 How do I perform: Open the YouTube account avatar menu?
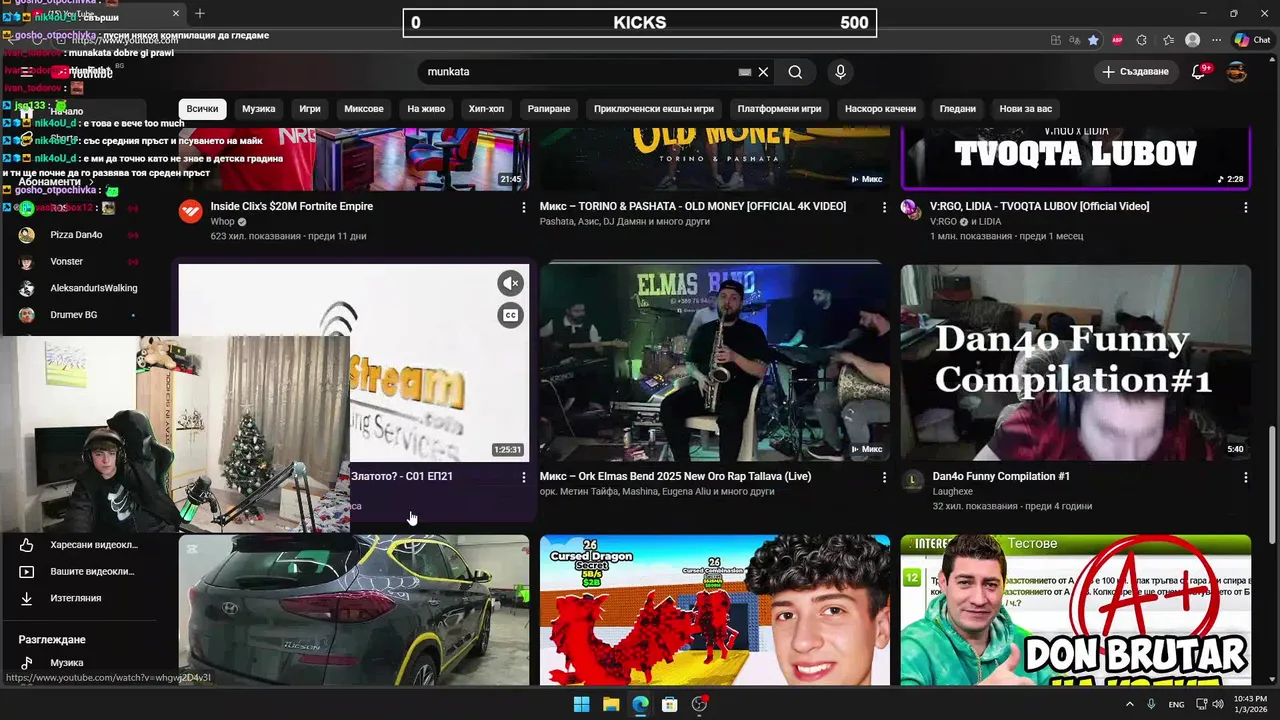tap(1237, 72)
